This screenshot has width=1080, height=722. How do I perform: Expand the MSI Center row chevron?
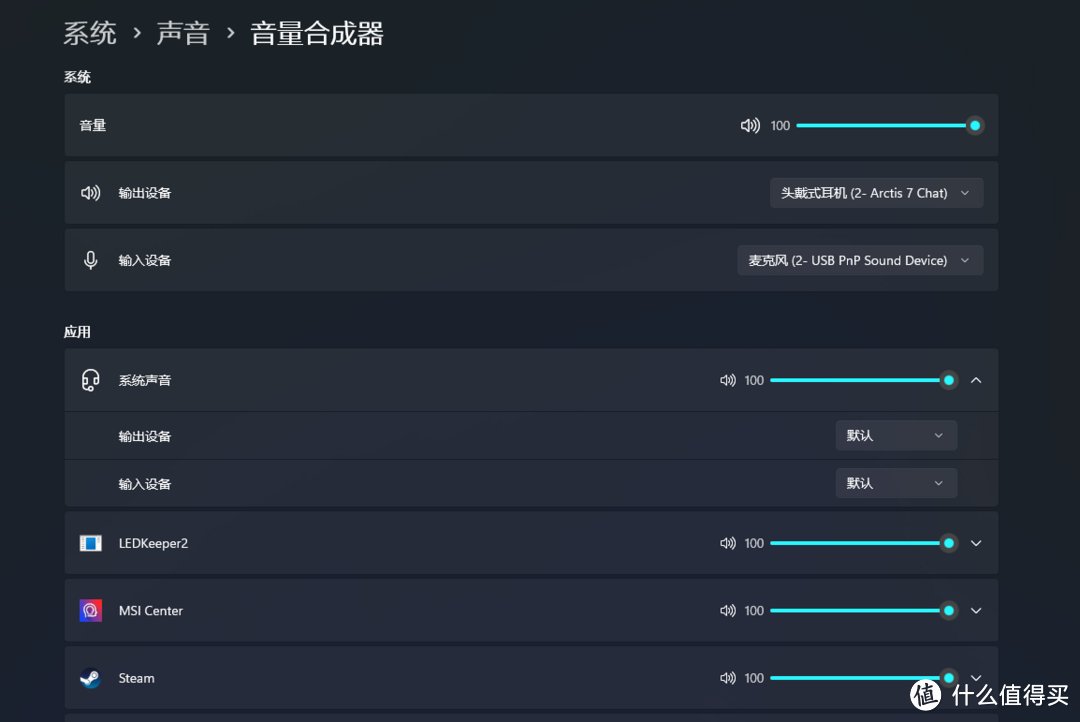point(976,610)
